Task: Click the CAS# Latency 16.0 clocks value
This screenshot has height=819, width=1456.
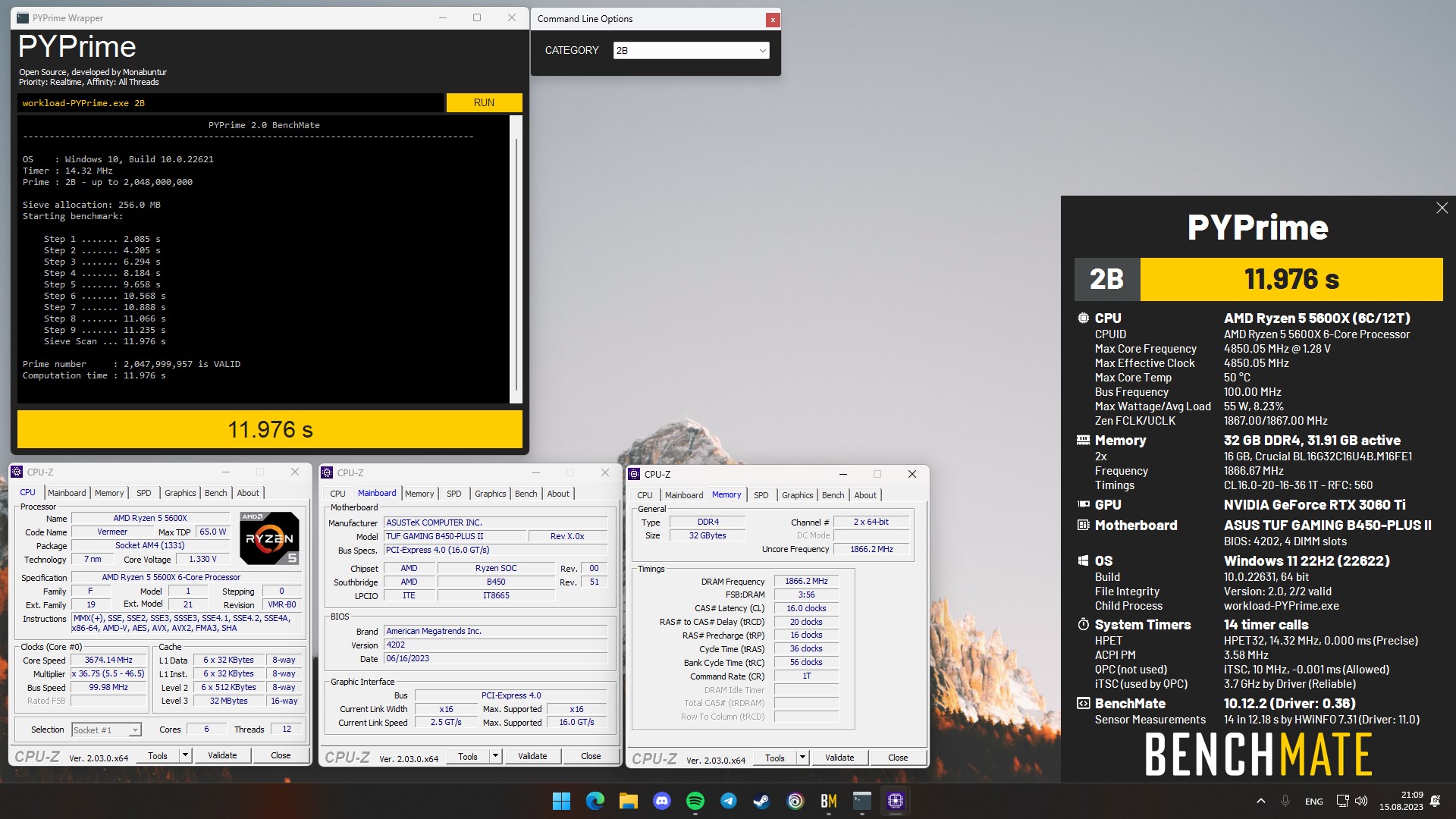Action: coord(806,608)
